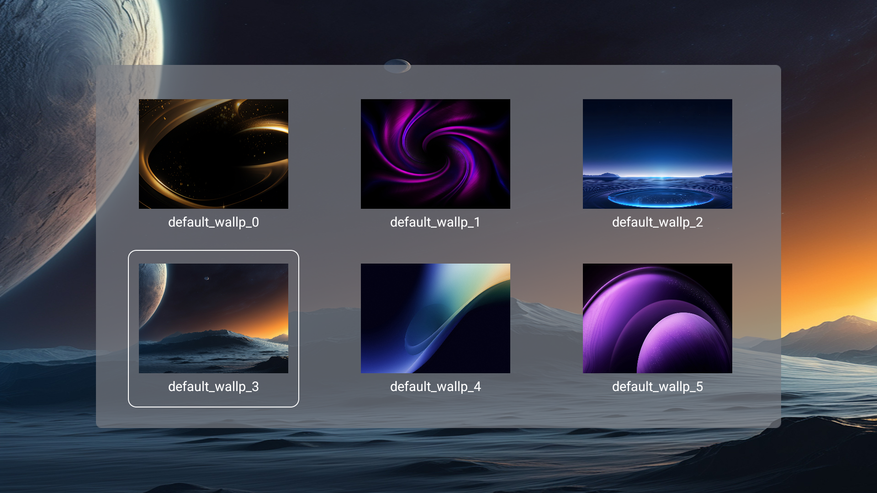Click the default_wallp_4 label
The height and width of the screenshot is (493, 877).
tap(435, 387)
